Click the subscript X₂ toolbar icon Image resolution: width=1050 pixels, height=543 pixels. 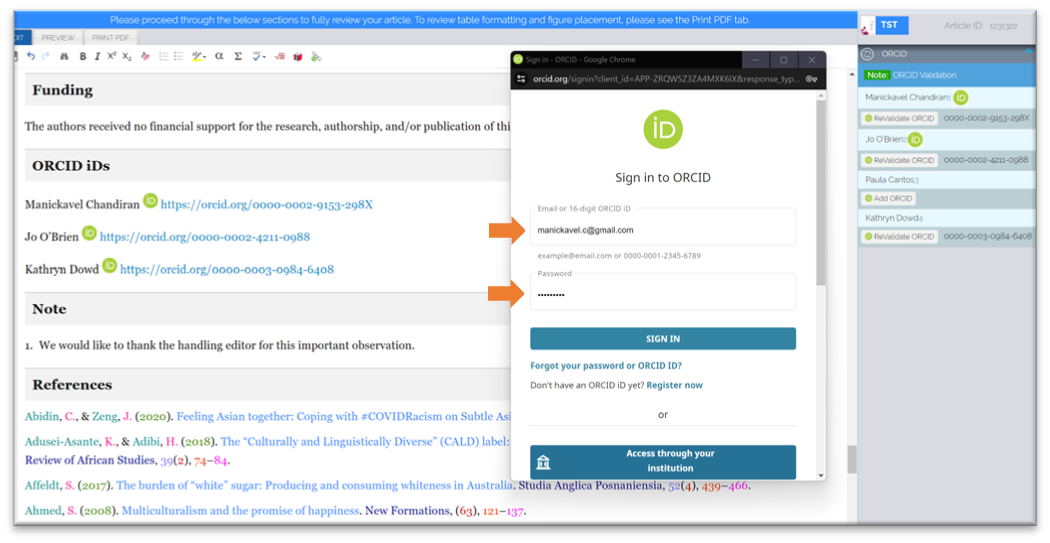click(x=127, y=57)
